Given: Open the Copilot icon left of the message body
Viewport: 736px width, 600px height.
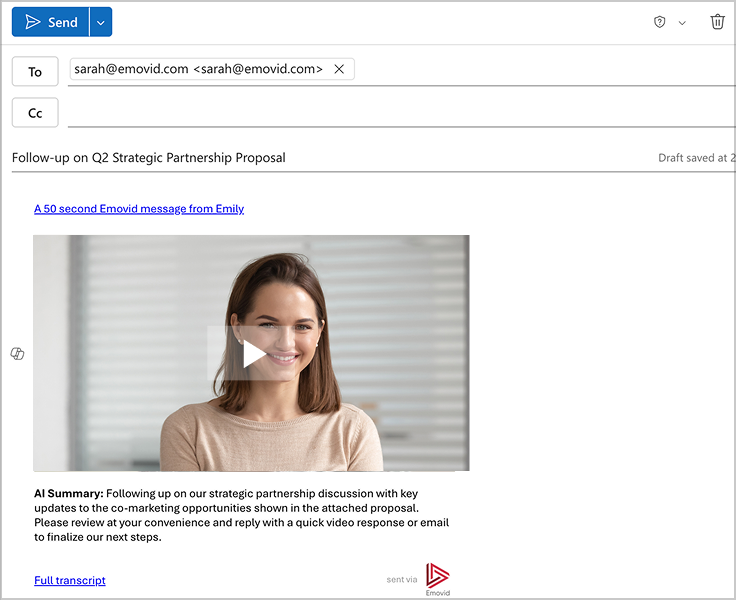Looking at the screenshot, I should pyautogui.click(x=17, y=354).
